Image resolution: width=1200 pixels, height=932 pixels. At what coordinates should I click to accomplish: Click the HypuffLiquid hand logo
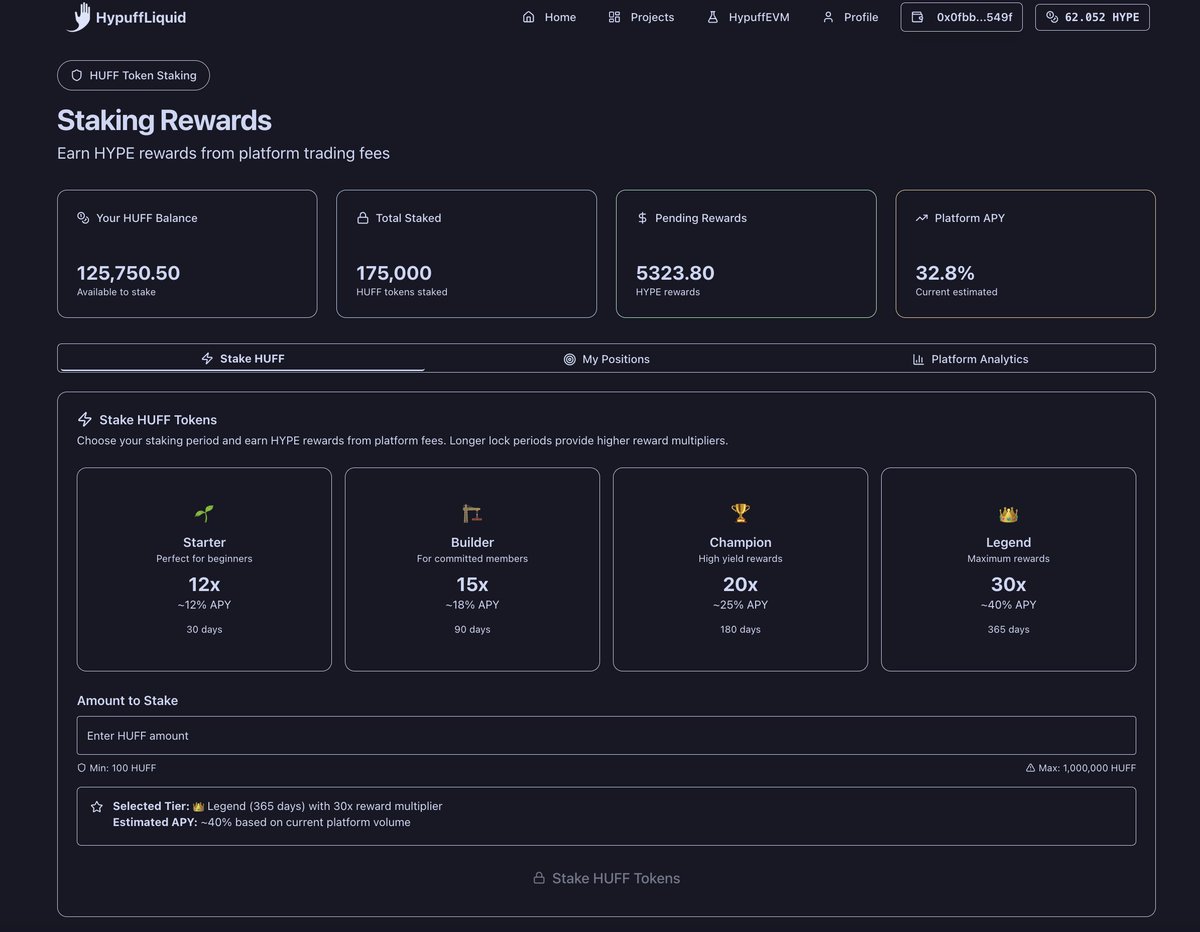pyautogui.click(x=79, y=17)
